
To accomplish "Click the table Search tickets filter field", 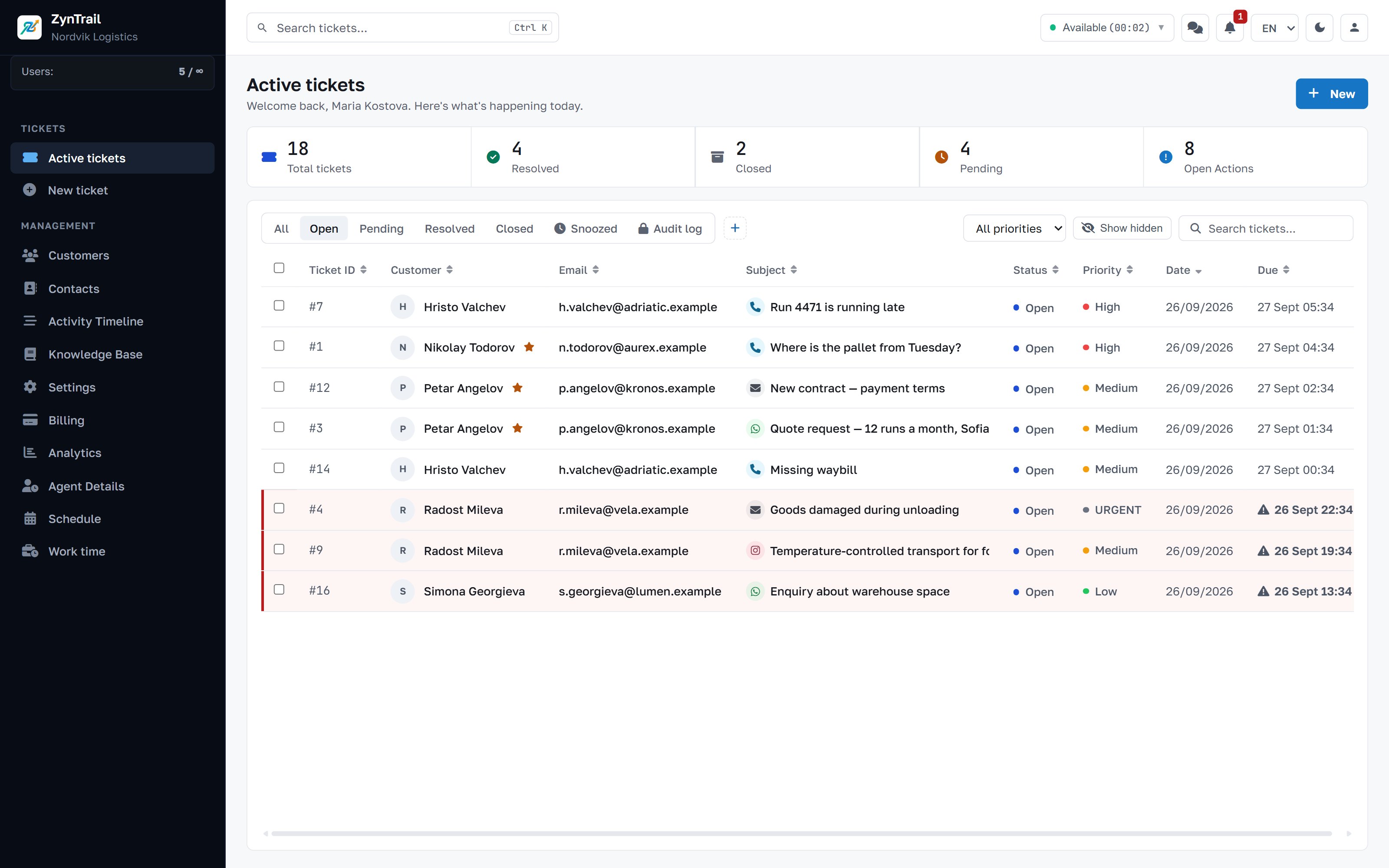I will click(x=1266, y=228).
